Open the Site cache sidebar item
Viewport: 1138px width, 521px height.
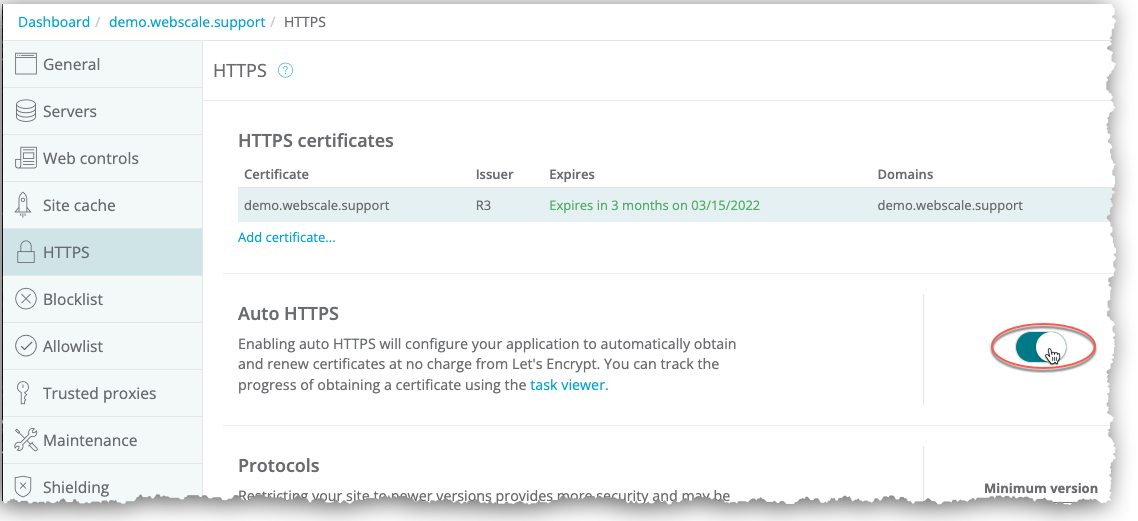pyautogui.click(x=79, y=205)
